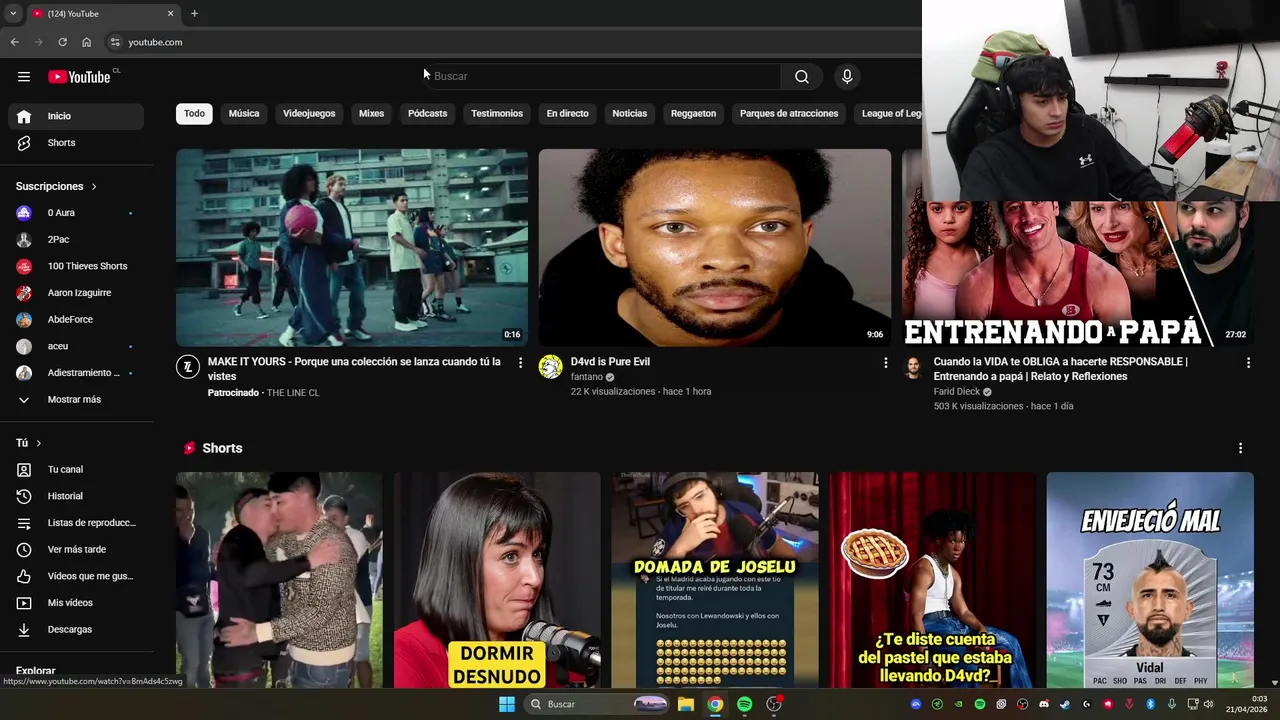Start voice search with microphone icon
Viewport: 1280px width, 720px height.
coord(847,76)
